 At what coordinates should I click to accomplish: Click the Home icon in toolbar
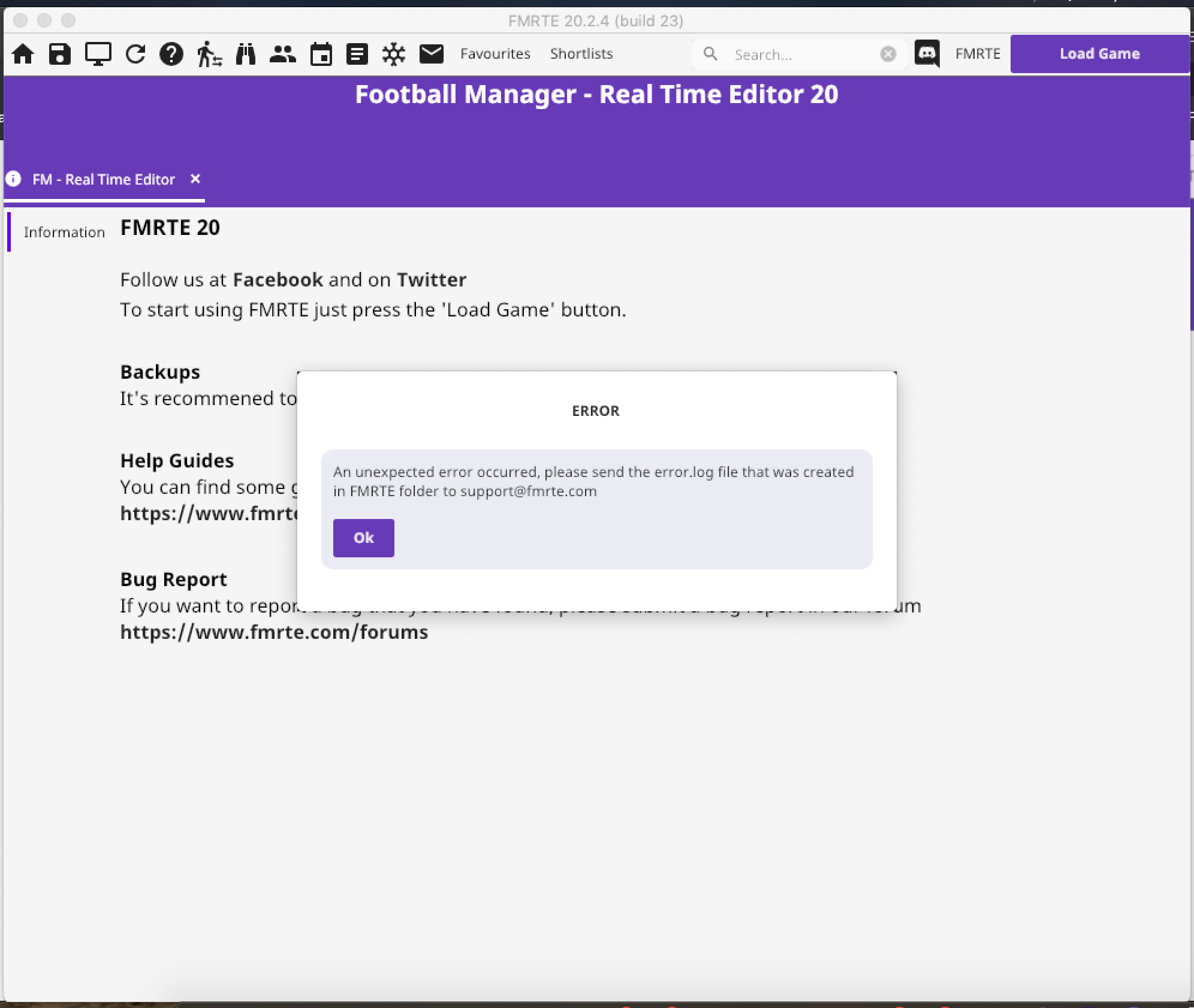pos(23,54)
